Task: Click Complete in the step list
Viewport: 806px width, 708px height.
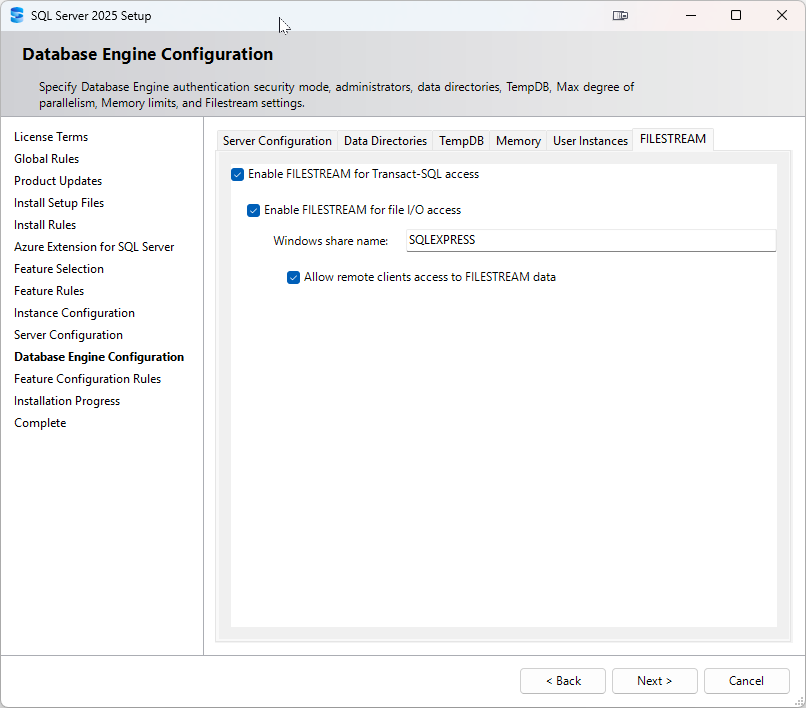Action: pyautogui.click(x=40, y=423)
